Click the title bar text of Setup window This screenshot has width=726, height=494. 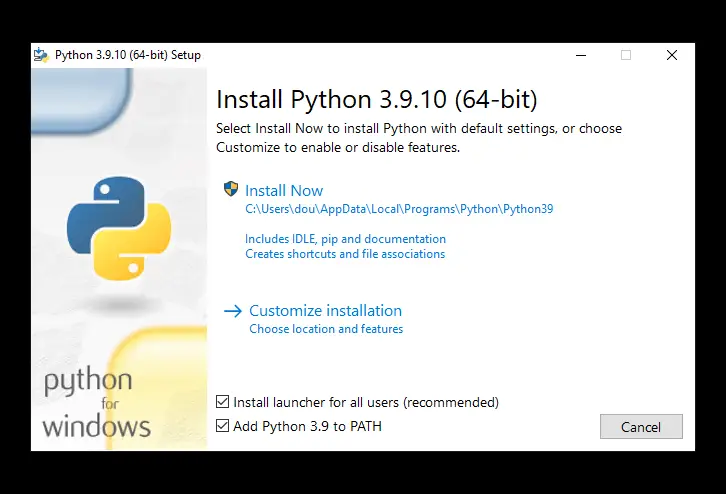128,55
